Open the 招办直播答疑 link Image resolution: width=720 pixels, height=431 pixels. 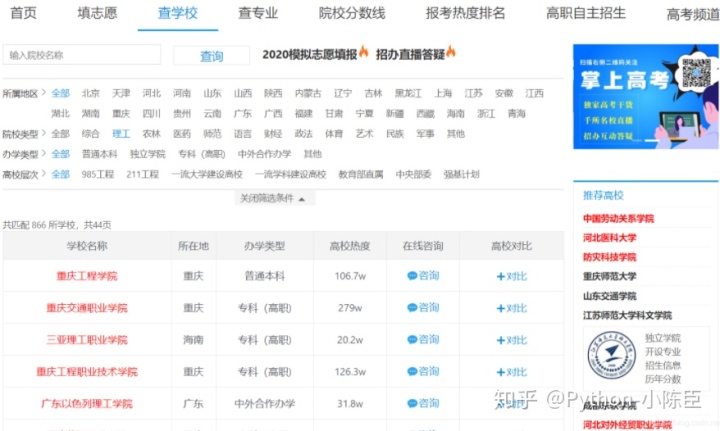(410, 54)
